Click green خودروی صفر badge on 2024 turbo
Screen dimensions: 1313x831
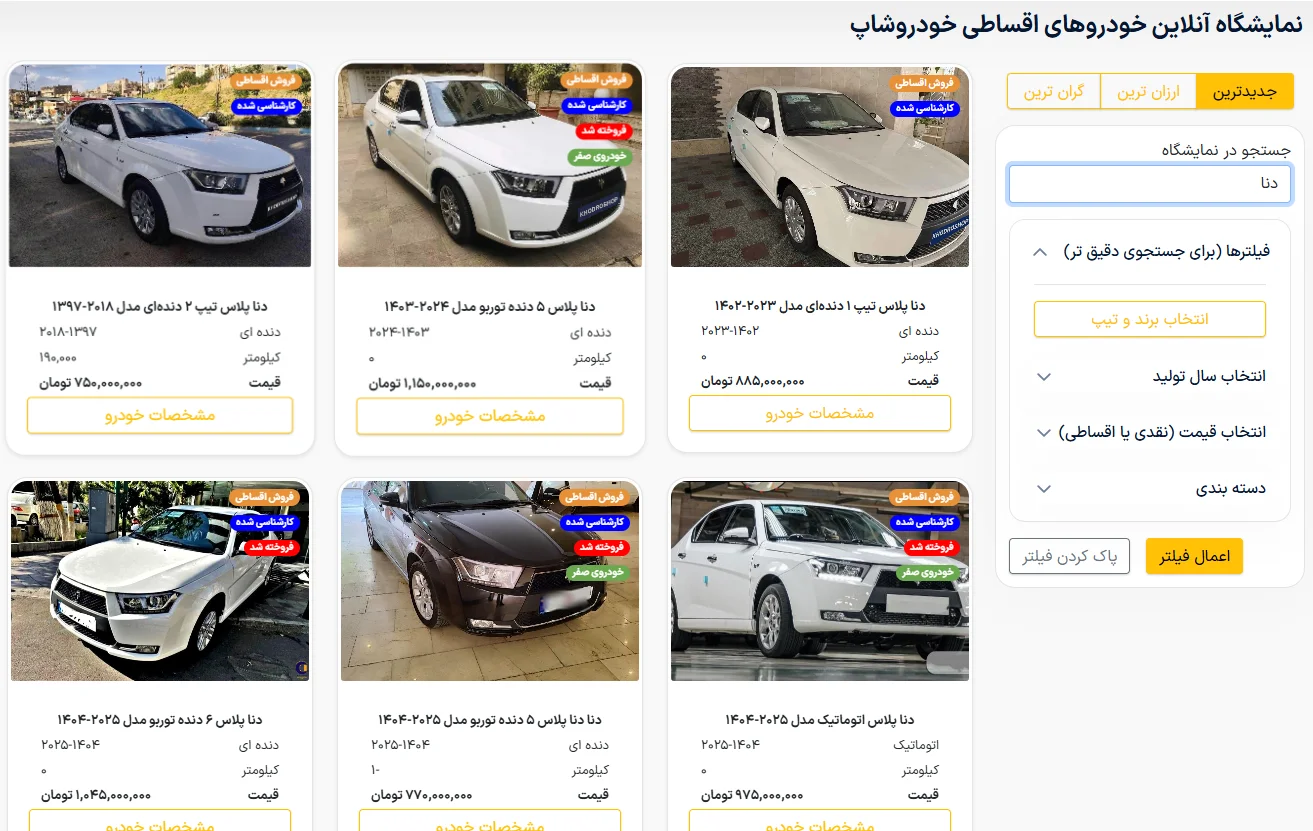(598, 156)
